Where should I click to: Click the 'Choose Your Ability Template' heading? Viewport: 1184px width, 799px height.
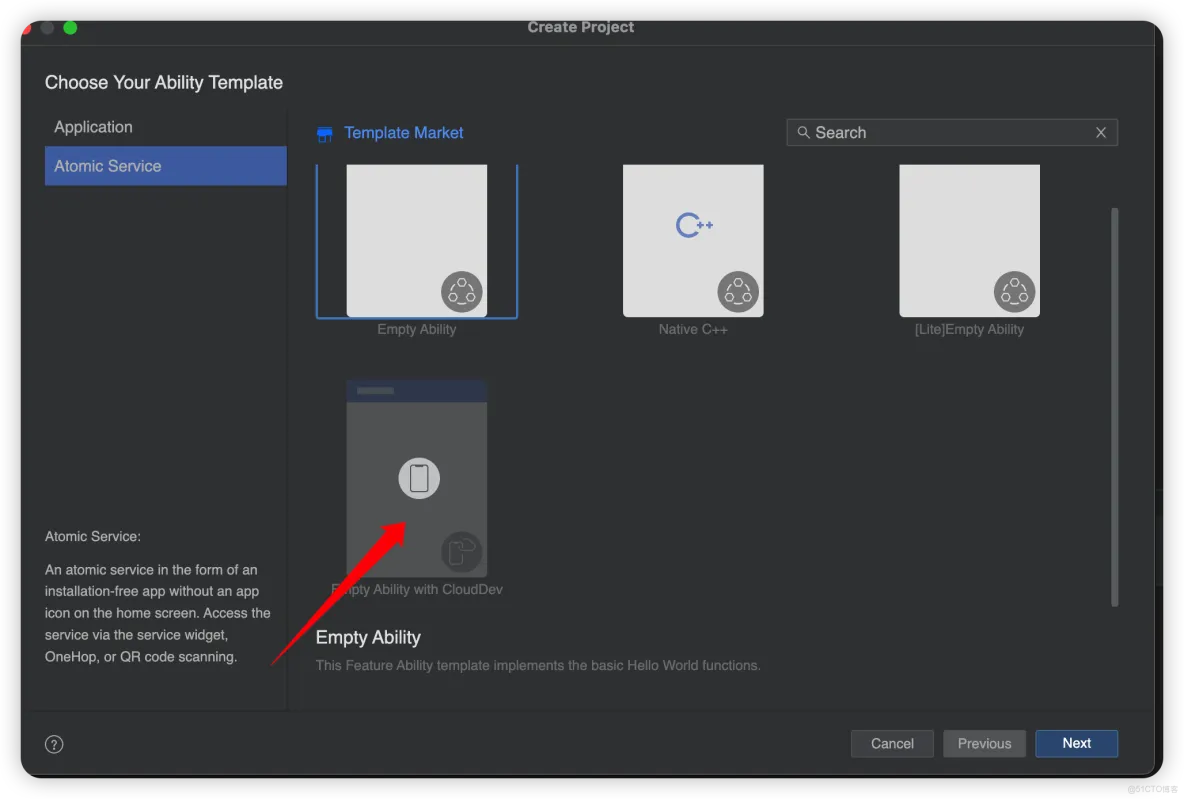(164, 82)
